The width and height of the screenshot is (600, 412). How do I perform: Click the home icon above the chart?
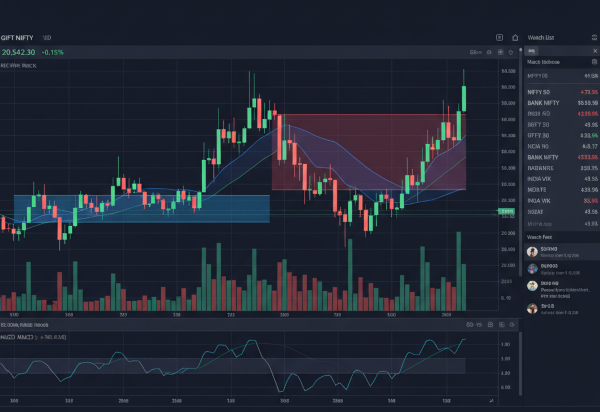tap(515, 37)
